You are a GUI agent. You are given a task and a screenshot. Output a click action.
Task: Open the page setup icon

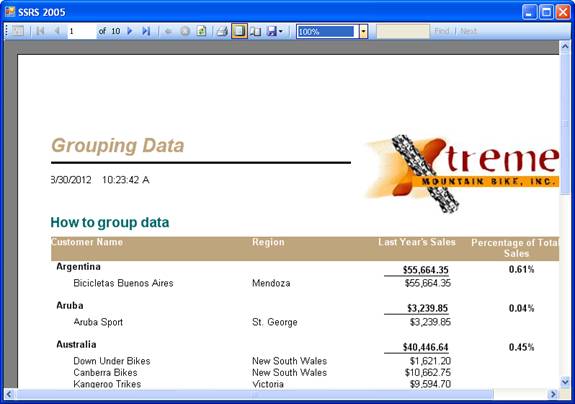click(x=256, y=31)
